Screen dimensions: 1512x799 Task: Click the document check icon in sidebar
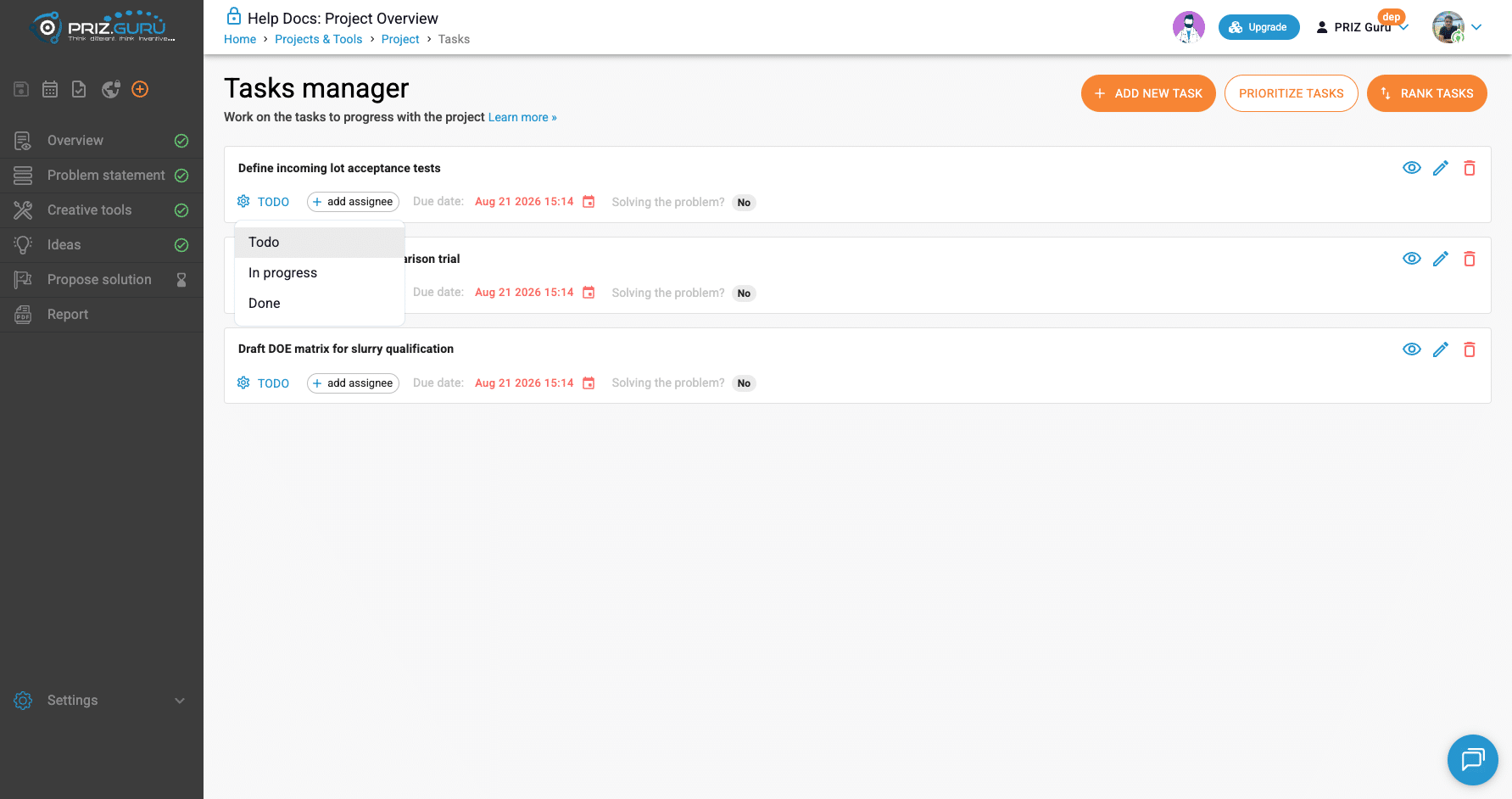point(79,89)
